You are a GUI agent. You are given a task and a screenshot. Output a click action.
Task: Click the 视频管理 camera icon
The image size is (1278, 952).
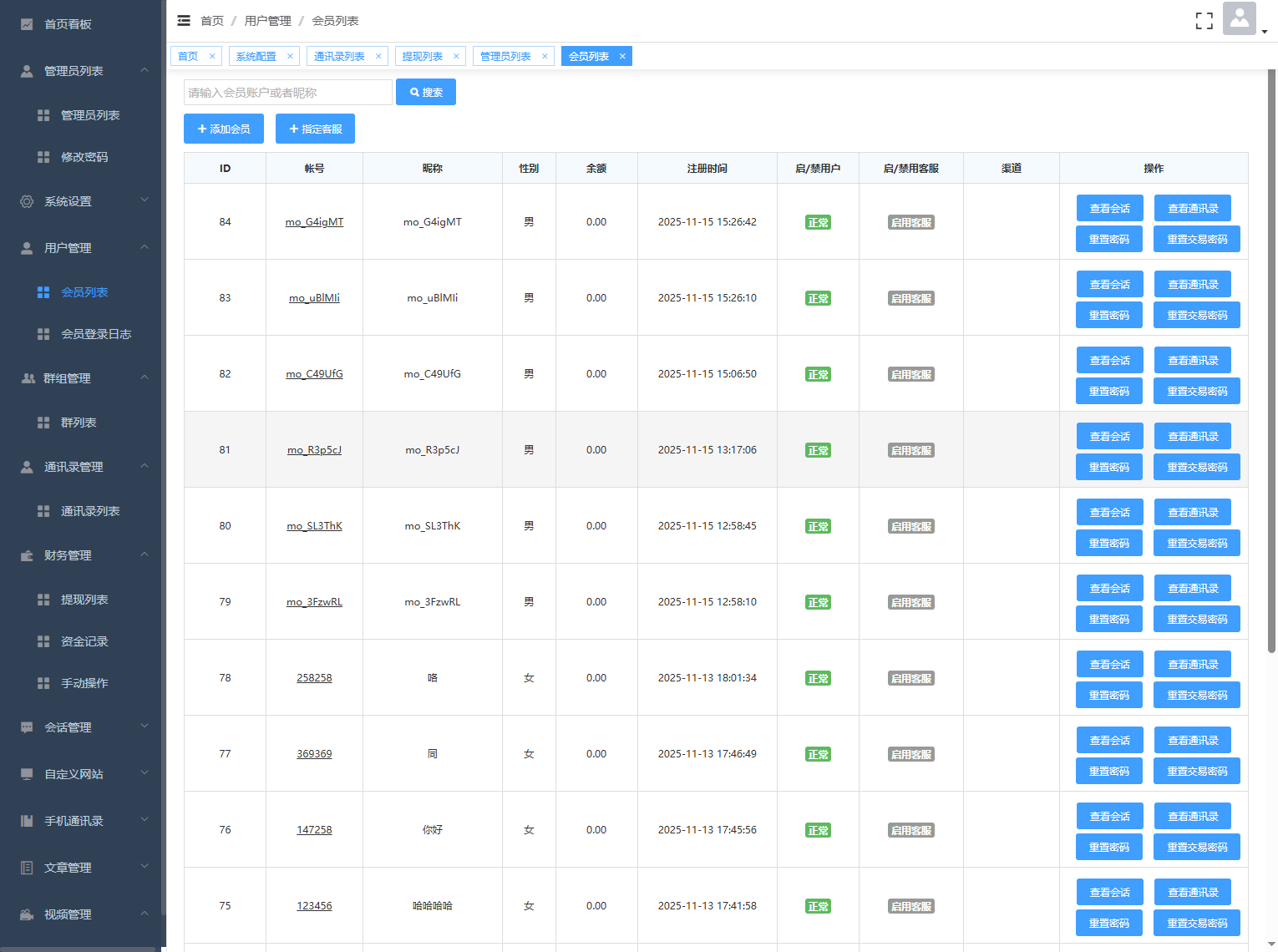click(x=27, y=914)
